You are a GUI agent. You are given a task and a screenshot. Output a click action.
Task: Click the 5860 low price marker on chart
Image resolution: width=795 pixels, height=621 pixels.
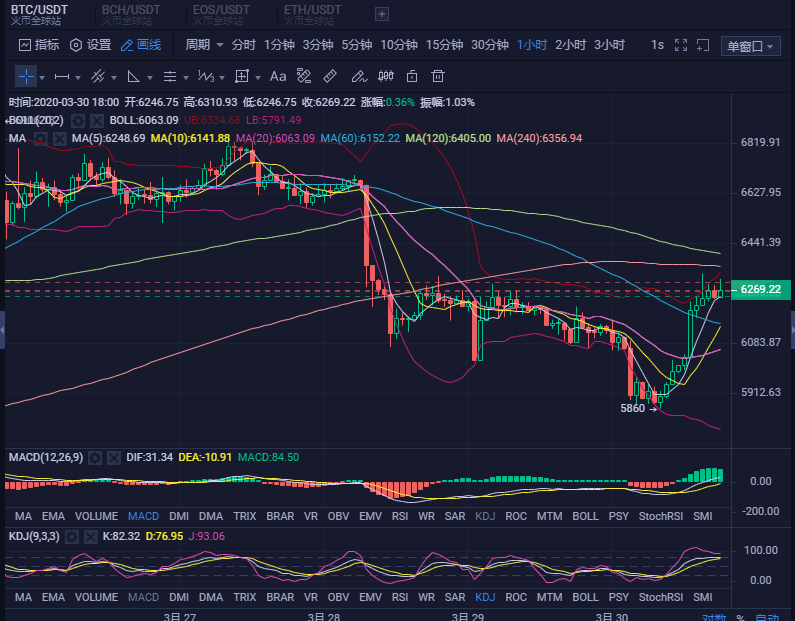pyautogui.click(x=638, y=409)
